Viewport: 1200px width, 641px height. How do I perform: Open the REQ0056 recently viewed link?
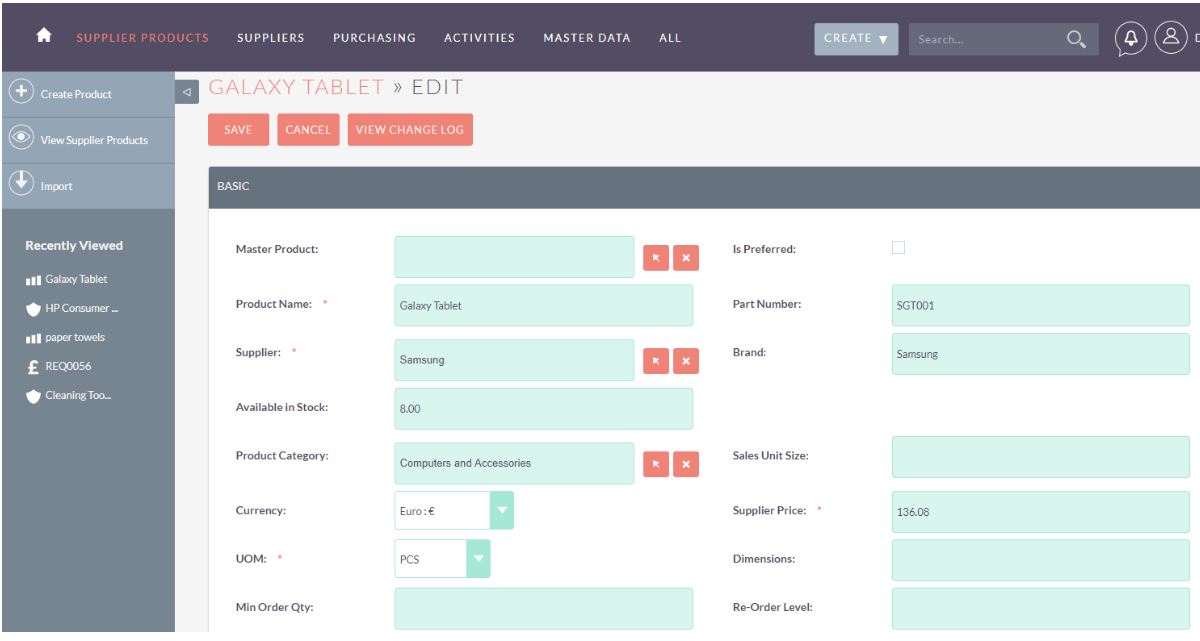coord(68,366)
